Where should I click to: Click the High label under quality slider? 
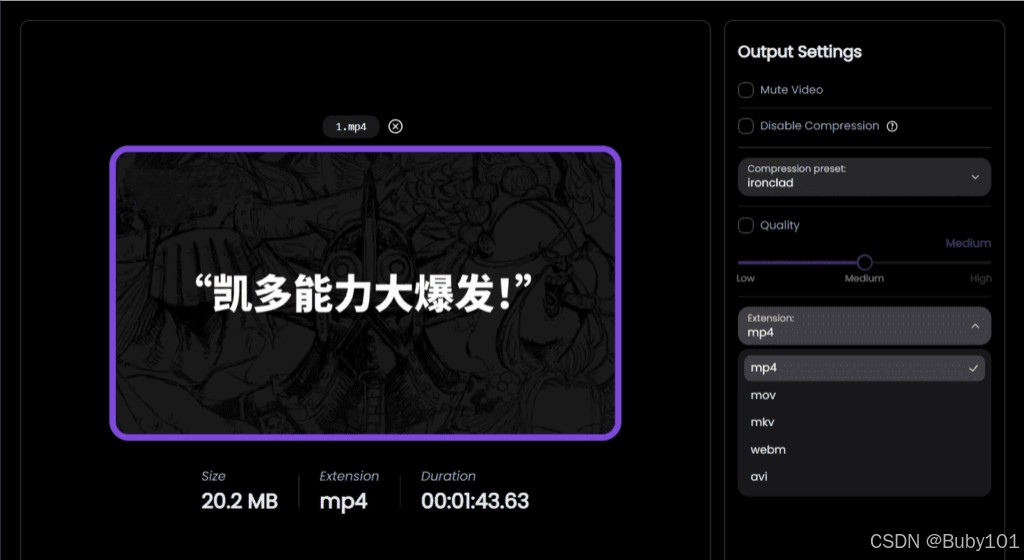click(x=980, y=278)
